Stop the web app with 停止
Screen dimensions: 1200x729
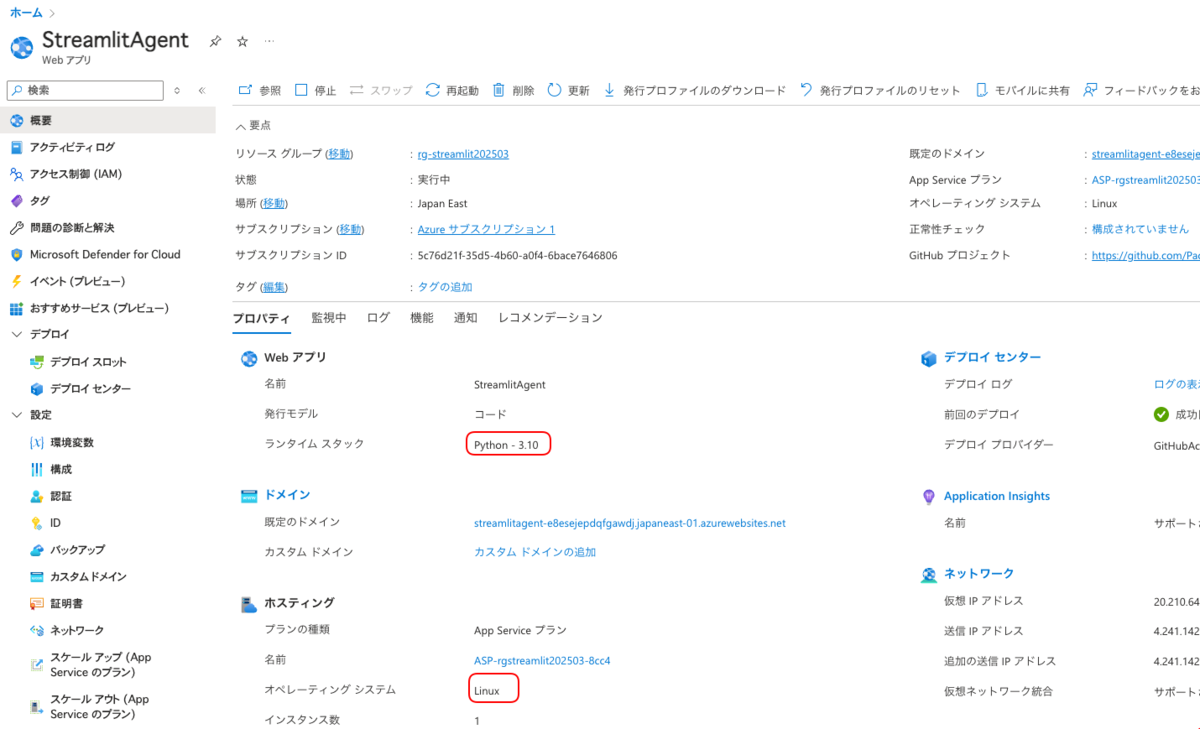[316, 90]
